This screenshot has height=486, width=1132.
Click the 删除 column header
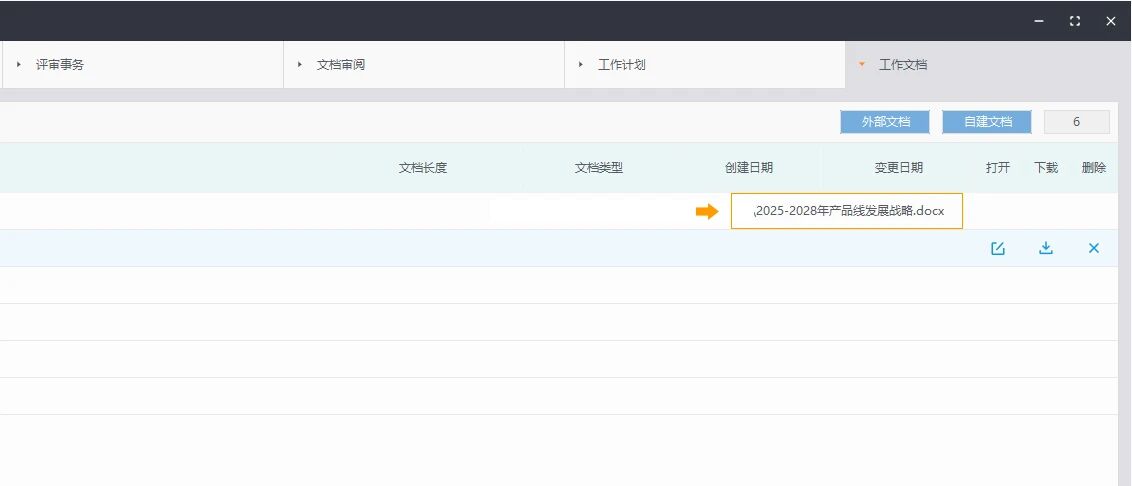pyautogui.click(x=1094, y=168)
